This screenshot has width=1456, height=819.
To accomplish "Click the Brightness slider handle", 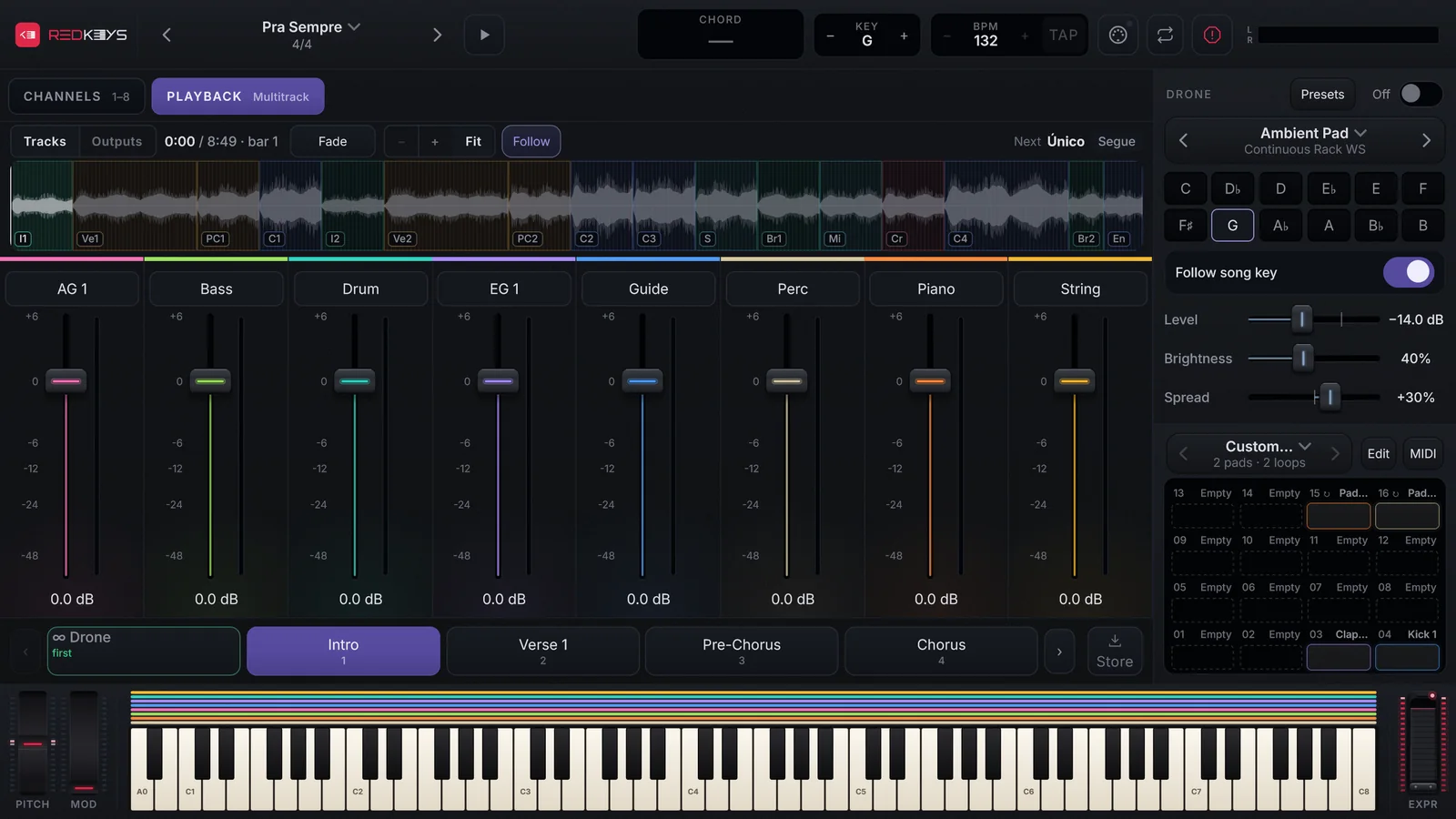I will [1303, 358].
